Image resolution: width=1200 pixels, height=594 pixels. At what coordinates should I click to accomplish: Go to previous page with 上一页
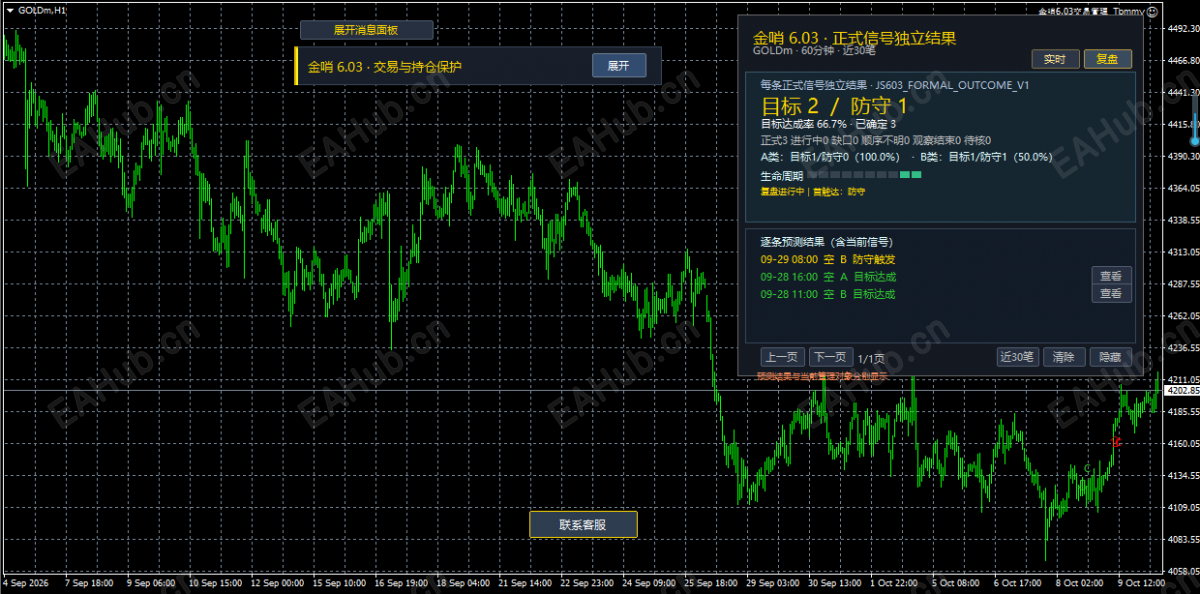pos(783,357)
